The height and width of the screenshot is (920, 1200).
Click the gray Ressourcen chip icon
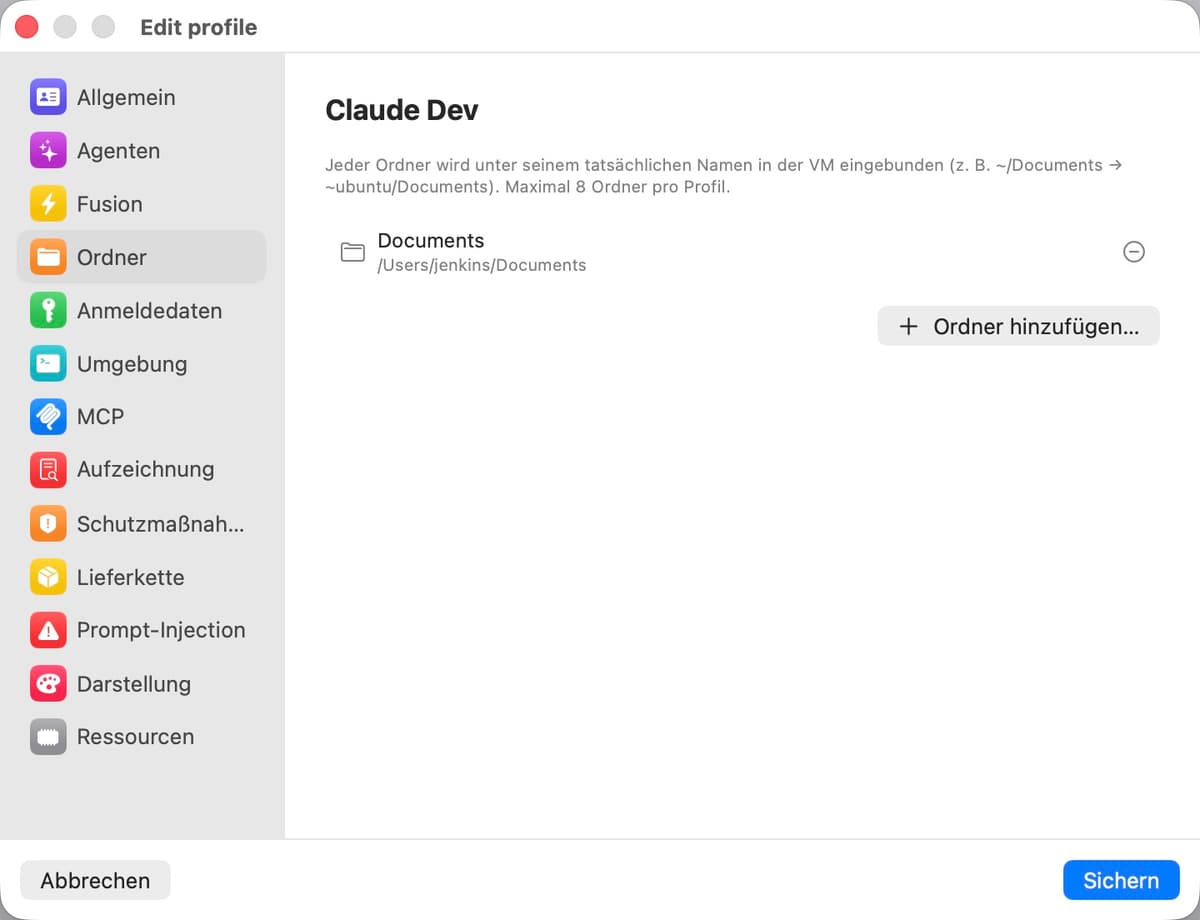pos(48,737)
